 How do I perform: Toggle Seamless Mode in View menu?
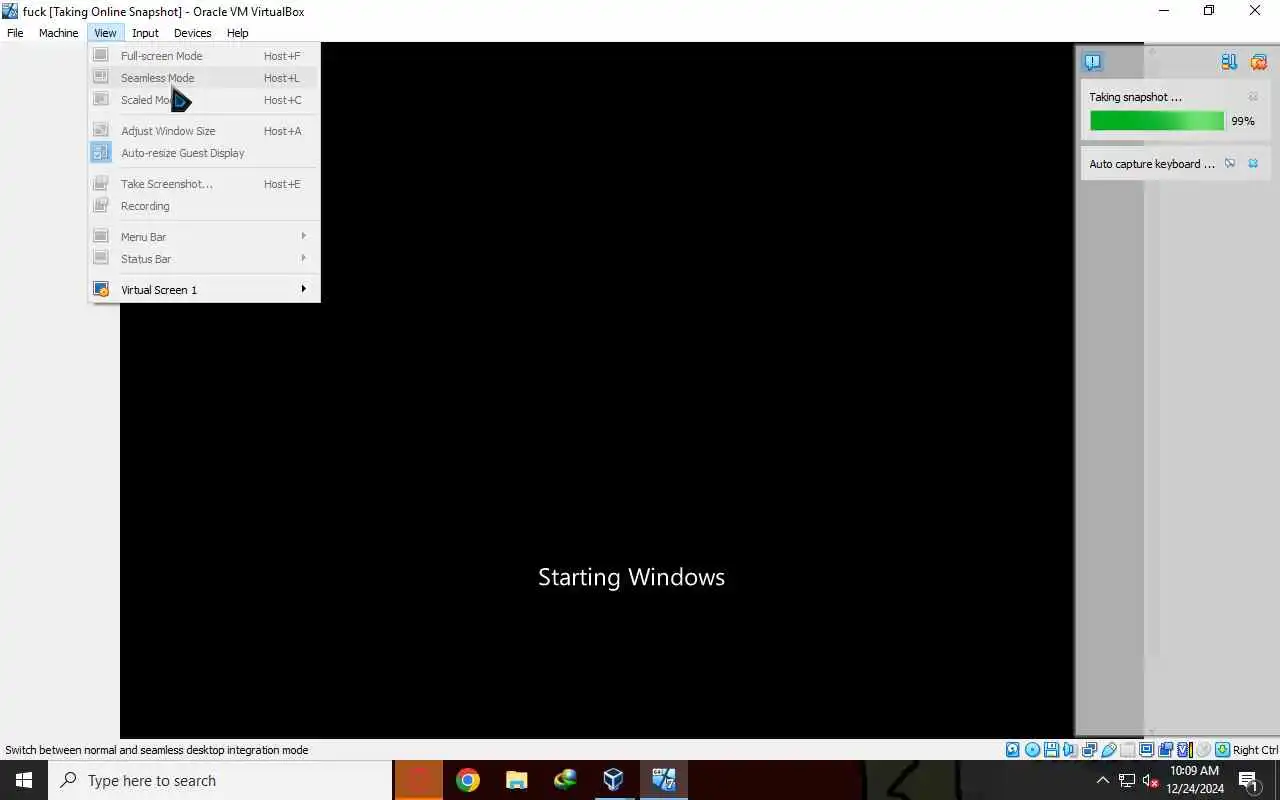coord(204,78)
